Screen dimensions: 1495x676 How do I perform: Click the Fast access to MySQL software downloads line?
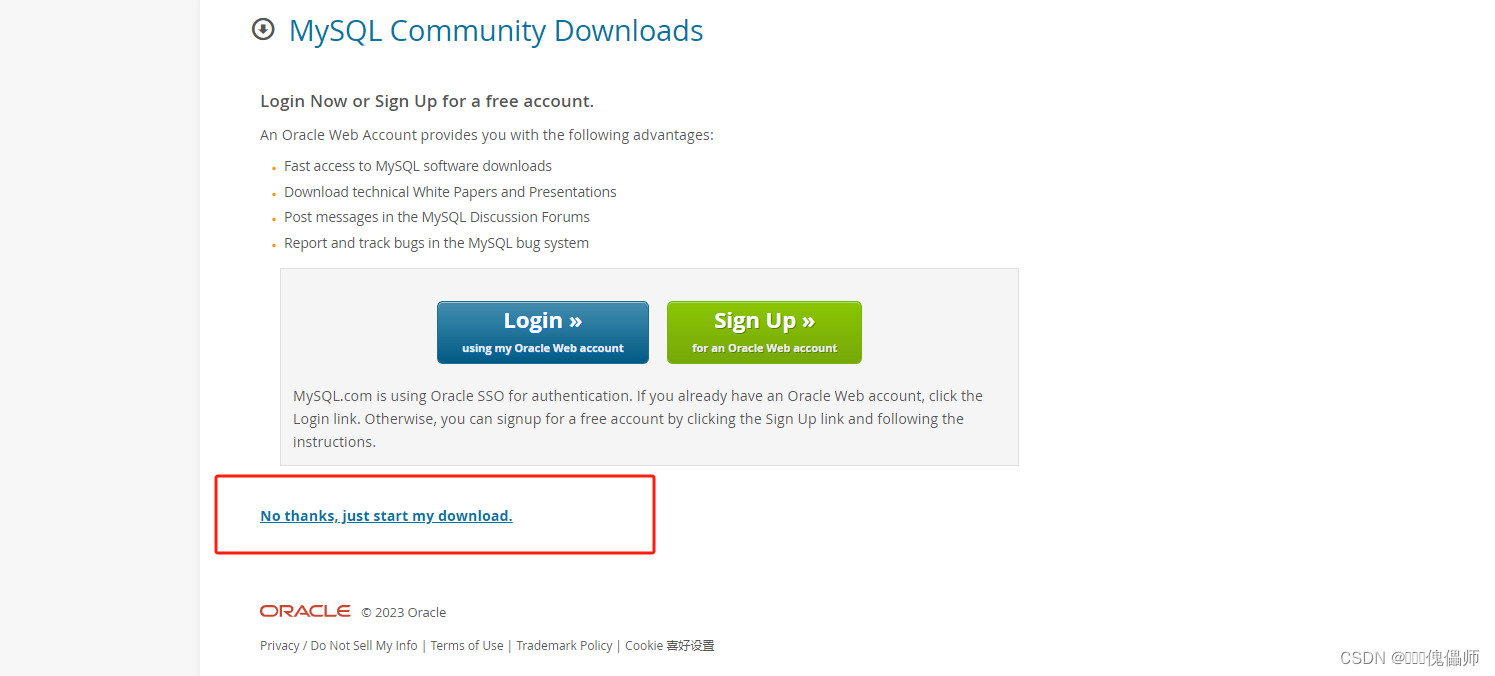418,166
